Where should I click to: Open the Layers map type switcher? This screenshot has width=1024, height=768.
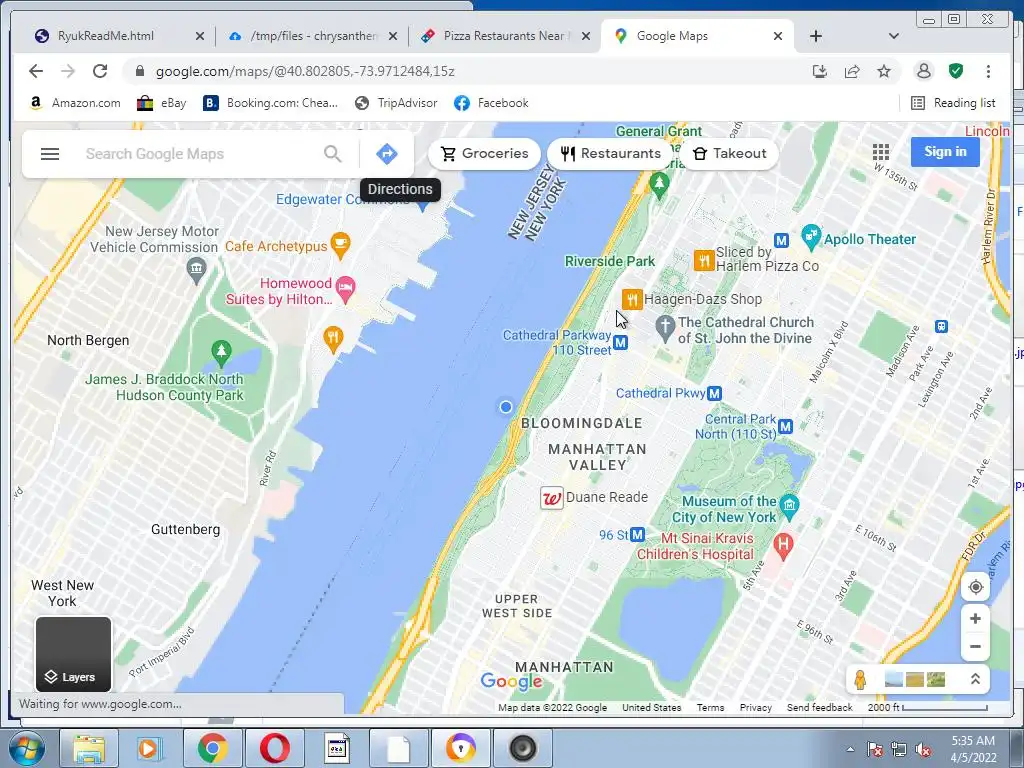click(x=73, y=654)
